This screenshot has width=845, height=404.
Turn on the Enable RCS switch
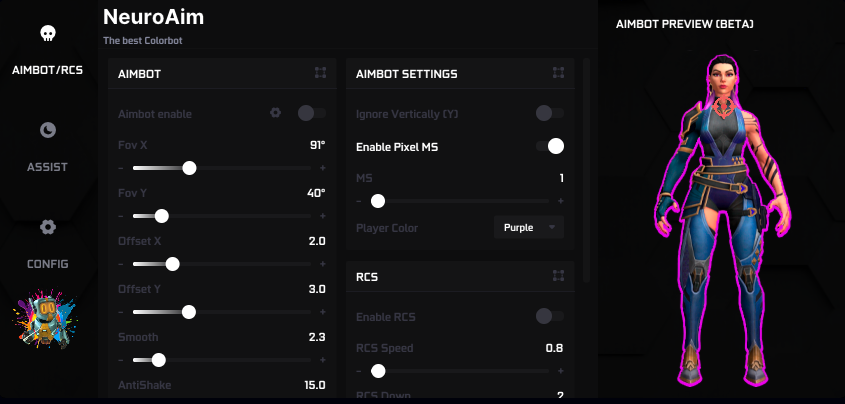[550, 316]
